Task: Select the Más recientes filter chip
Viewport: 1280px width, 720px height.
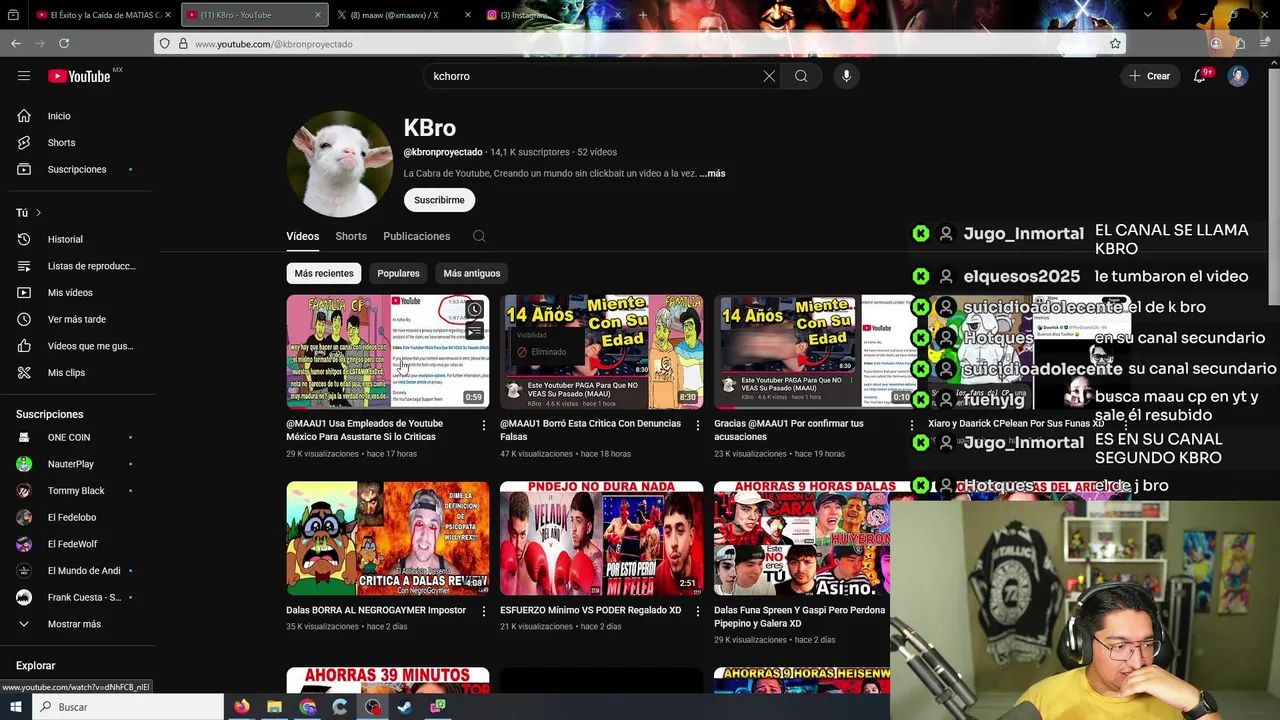Action: point(324,273)
